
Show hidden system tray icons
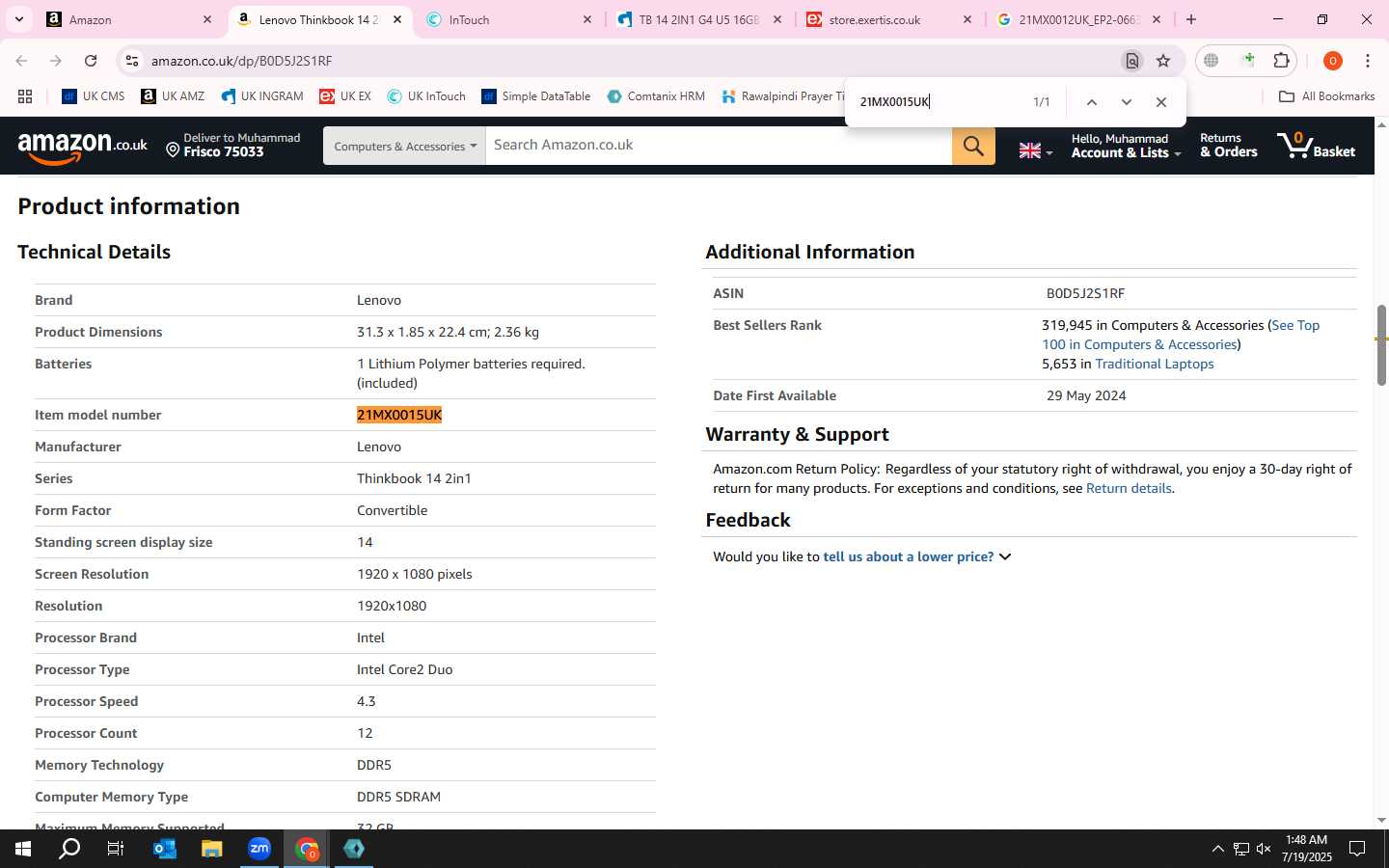click(x=1217, y=849)
